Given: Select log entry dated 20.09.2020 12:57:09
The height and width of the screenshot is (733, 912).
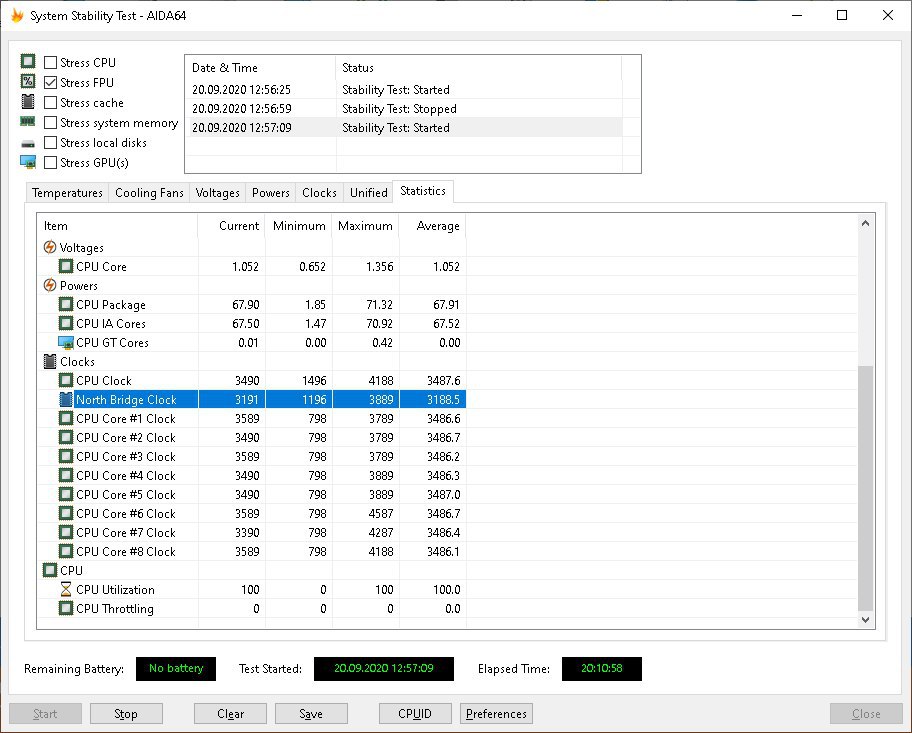Looking at the screenshot, I should [406, 127].
